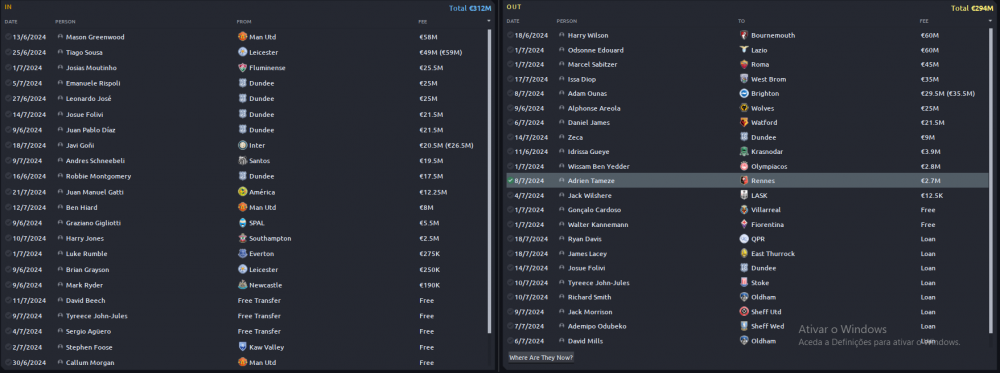Click the Wolves club badge
The image size is (1000, 373).
pyautogui.click(x=744, y=108)
